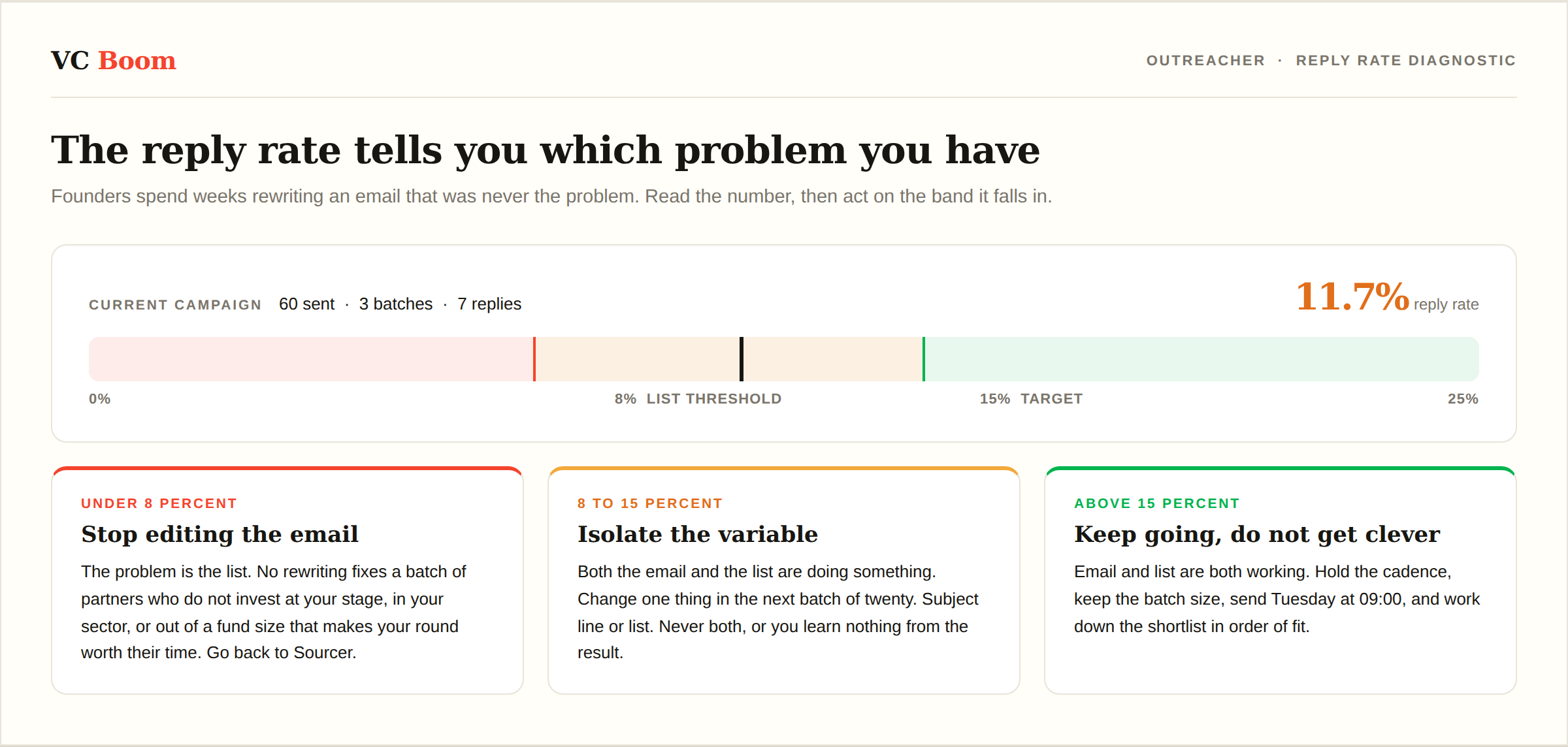Click the UNDER 8 PERCENT card label
1568x747 pixels.
[159, 503]
